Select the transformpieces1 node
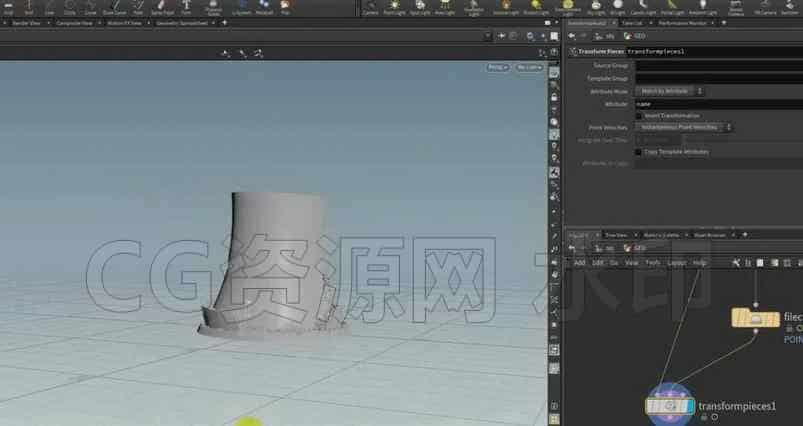Viewport: 803px width, 426px height. pos(669,407)
